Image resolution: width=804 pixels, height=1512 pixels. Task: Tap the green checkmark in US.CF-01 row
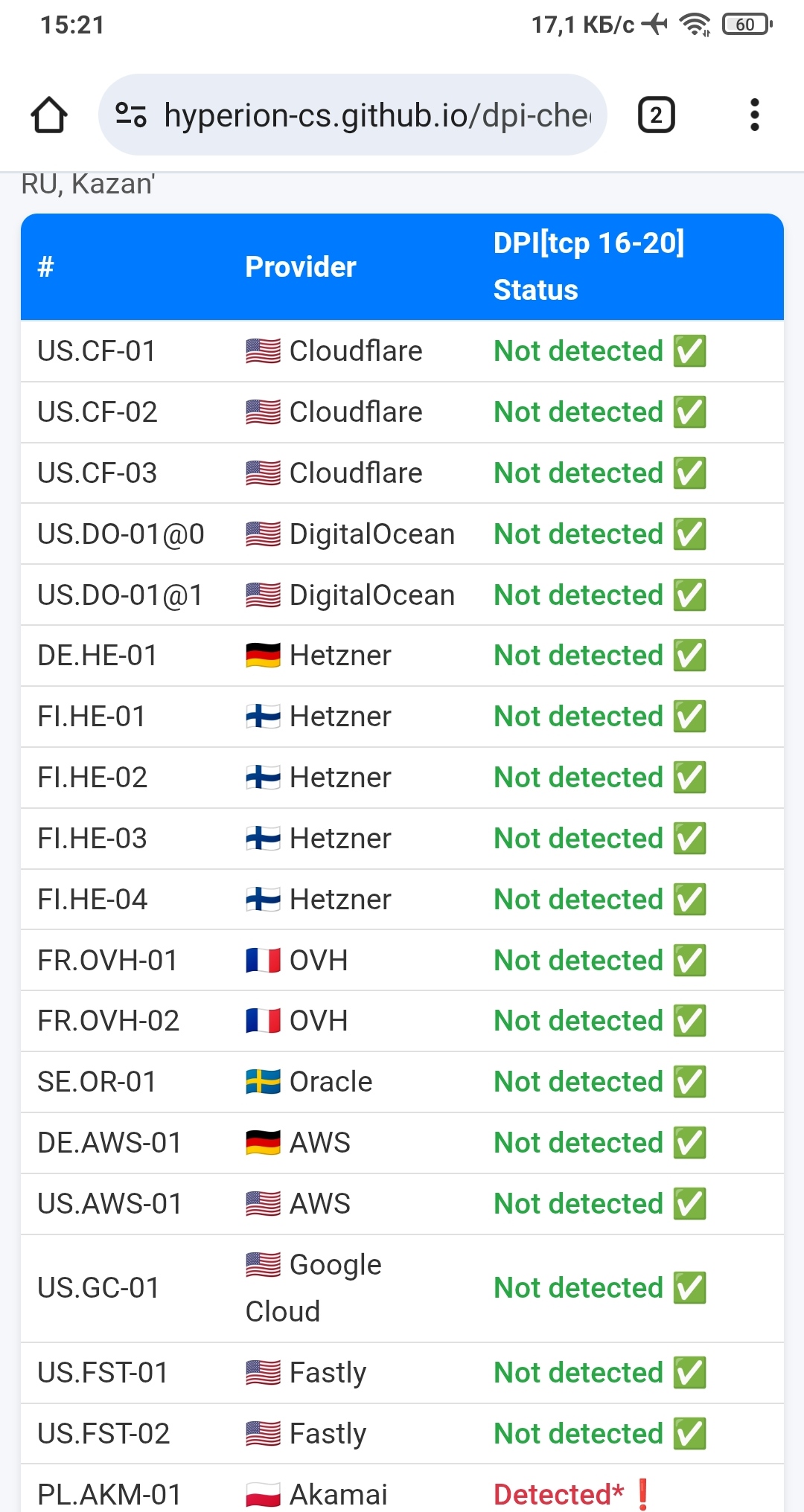(689, 351)
